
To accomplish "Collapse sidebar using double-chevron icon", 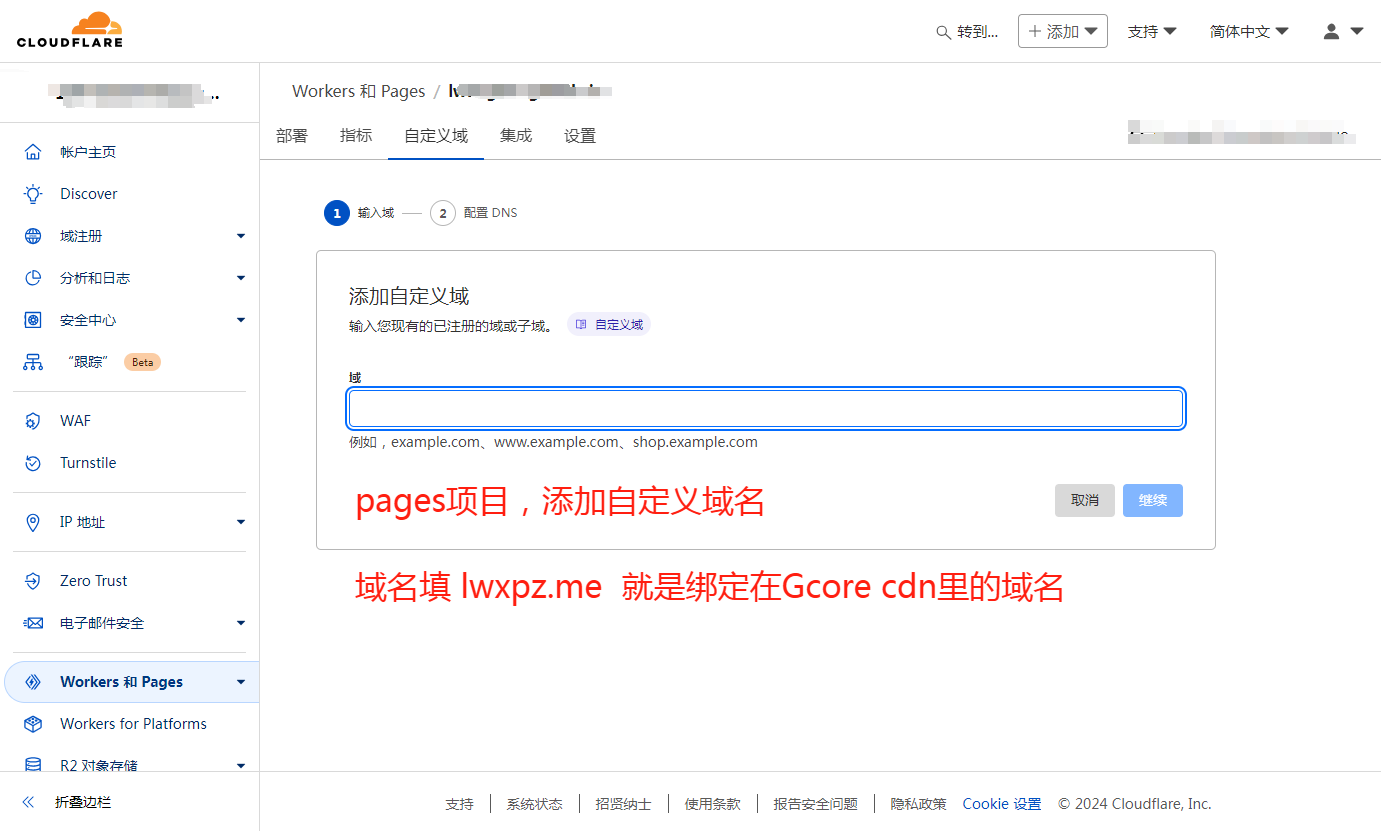I will pyautogui.click(x=29, y=802).
